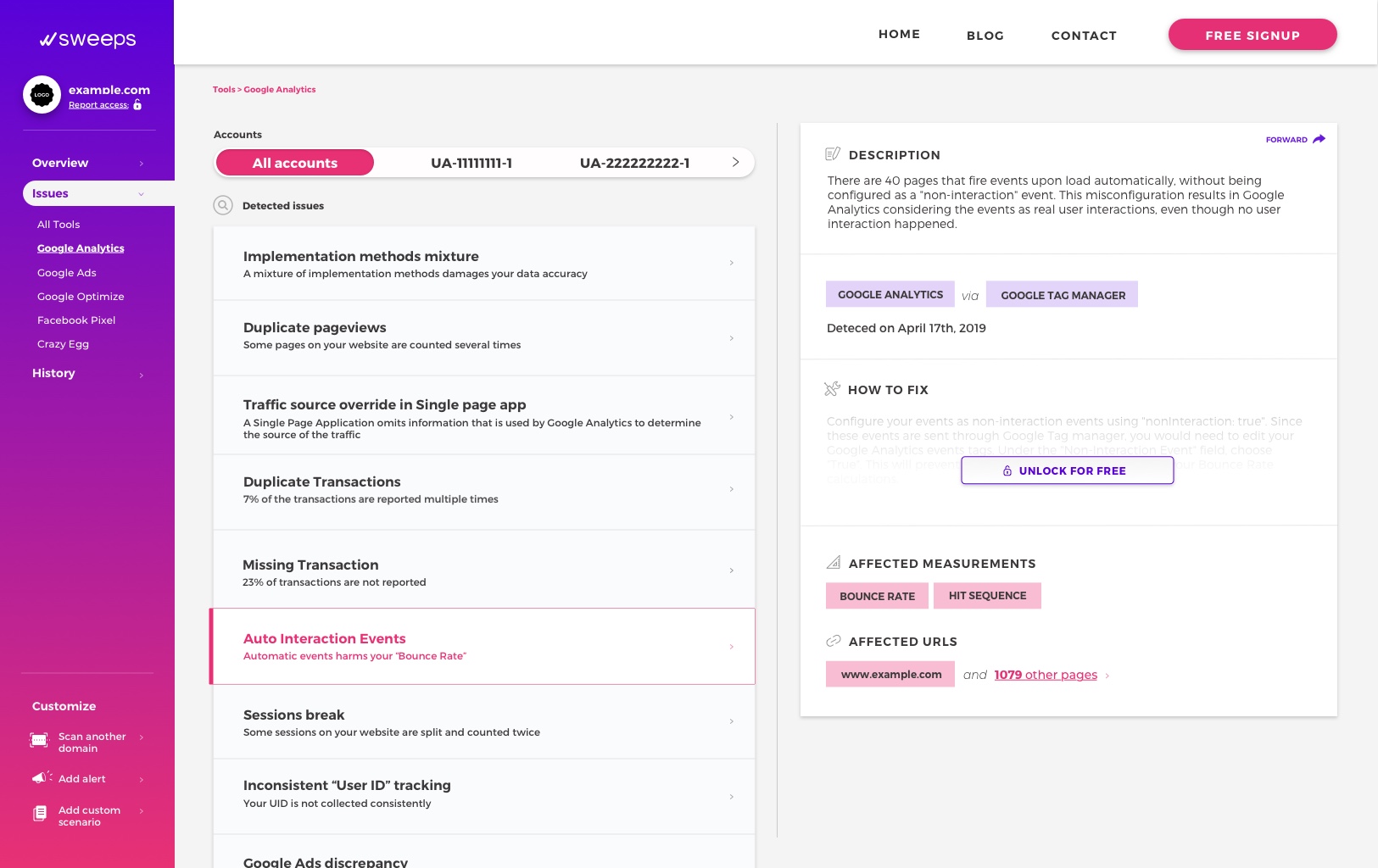The width and height of the screenshot is (1378, 868).
Task: Go to Home in top navigation
Action: [899, 34]
